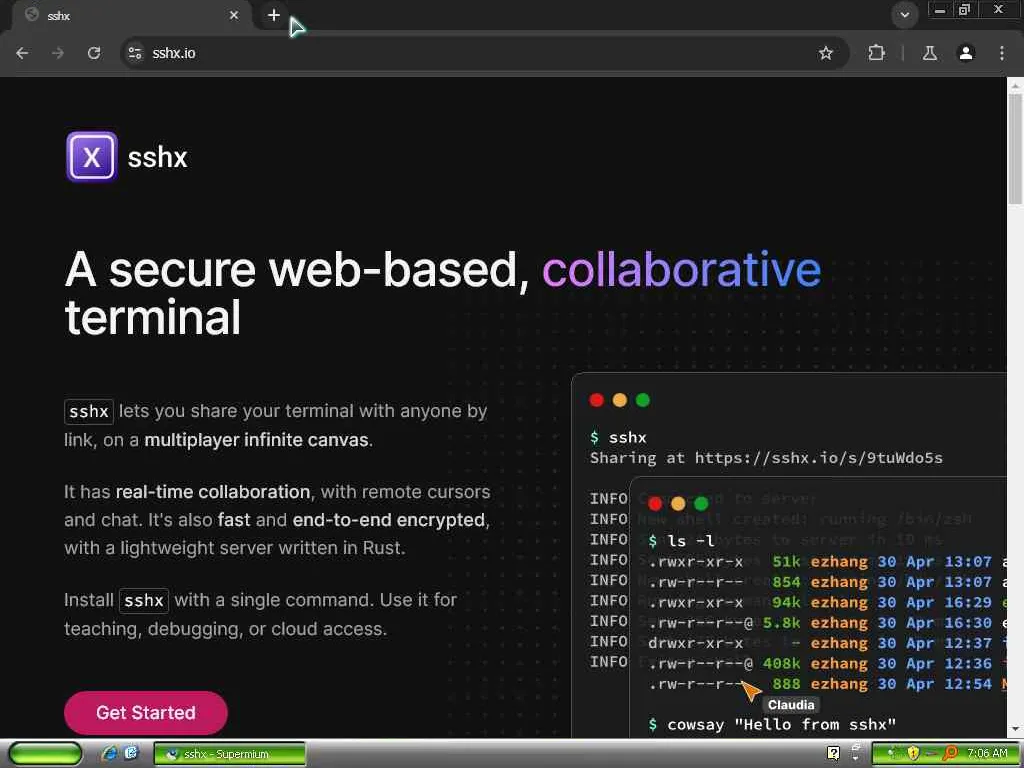Open the browser three-dot menu
The image size is (1024, 768).
point(1002,53)
